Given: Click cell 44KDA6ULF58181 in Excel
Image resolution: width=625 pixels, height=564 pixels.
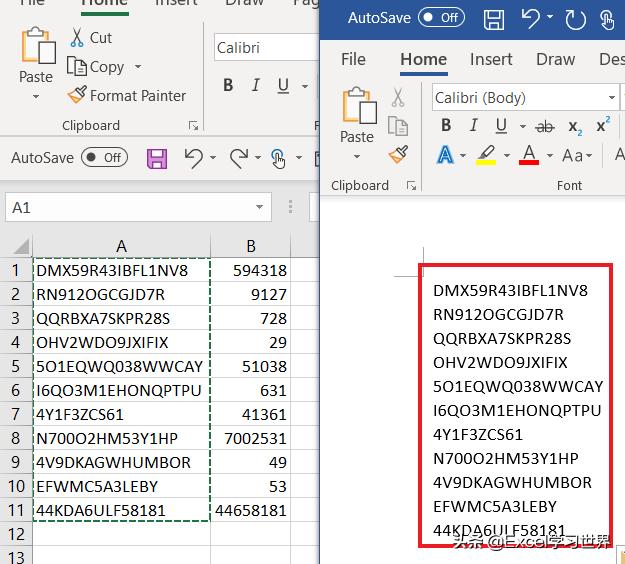Looking at the screenshot, I should [122, 510].
